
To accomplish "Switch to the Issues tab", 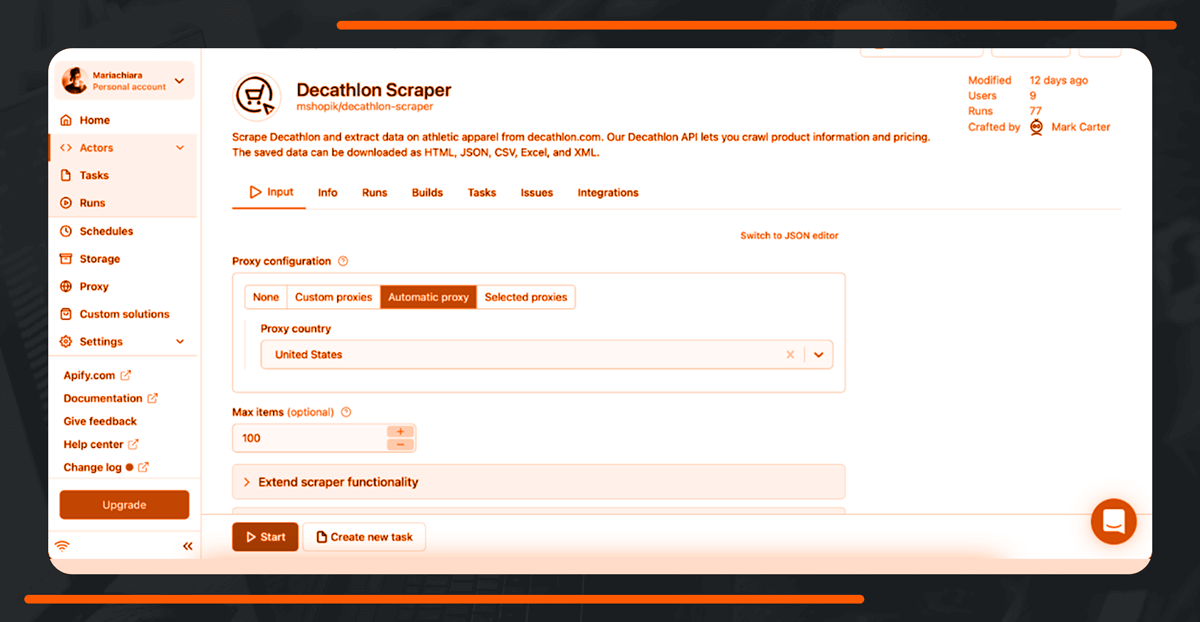I will point(537,193).
